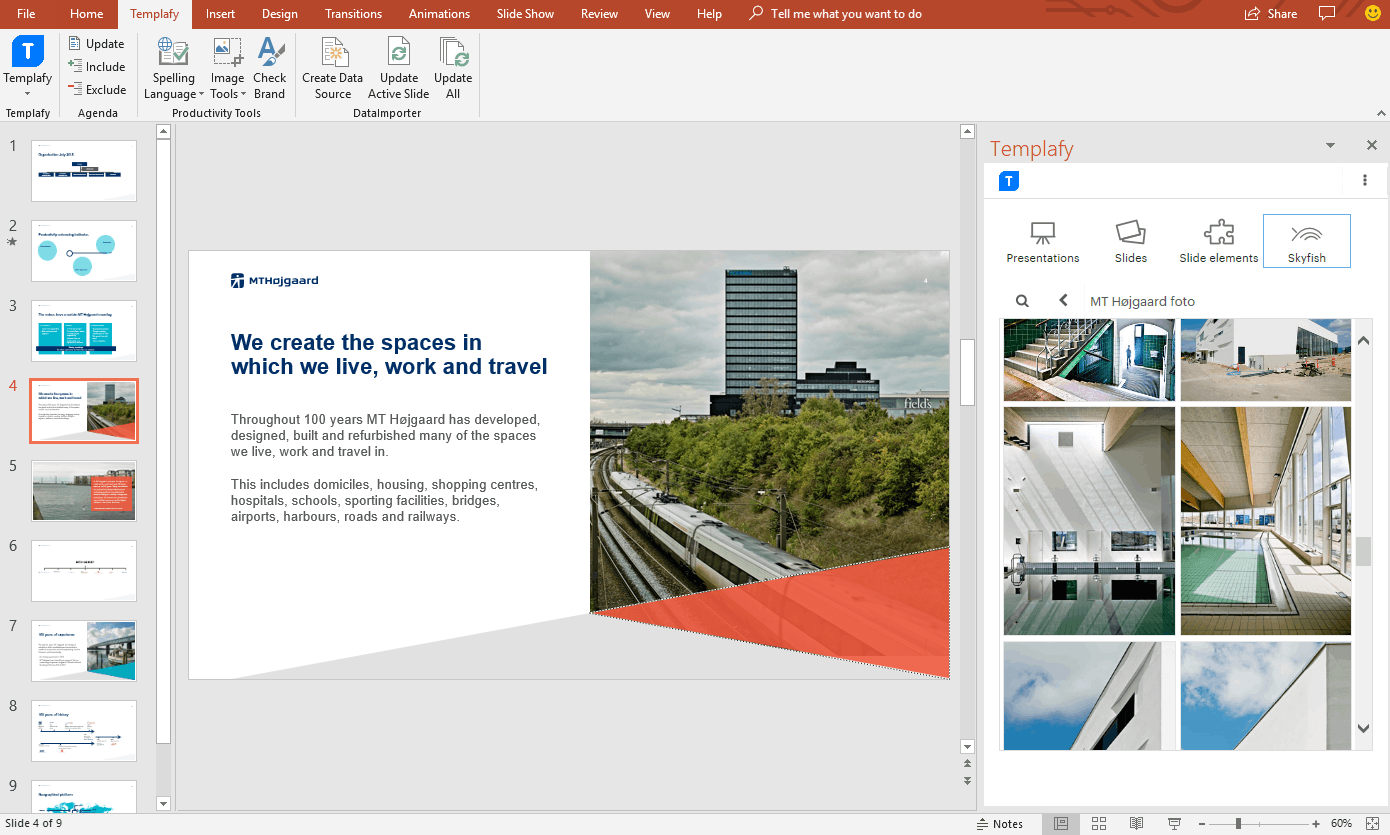Select Skyfish in Templafy pane
1390x835 pixels.
[x=1307, y=241]
